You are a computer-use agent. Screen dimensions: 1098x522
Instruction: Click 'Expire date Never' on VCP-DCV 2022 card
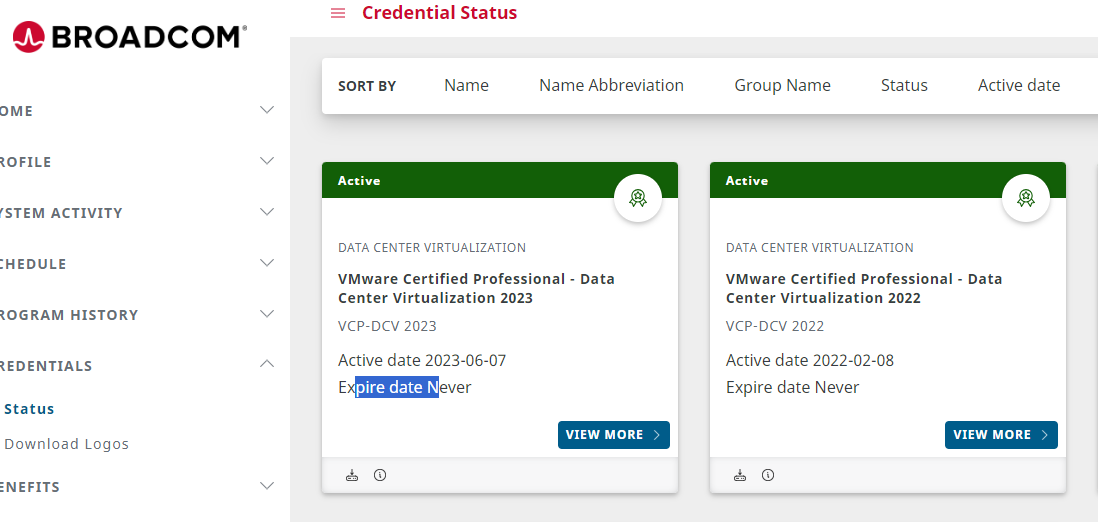click(793, 387)
